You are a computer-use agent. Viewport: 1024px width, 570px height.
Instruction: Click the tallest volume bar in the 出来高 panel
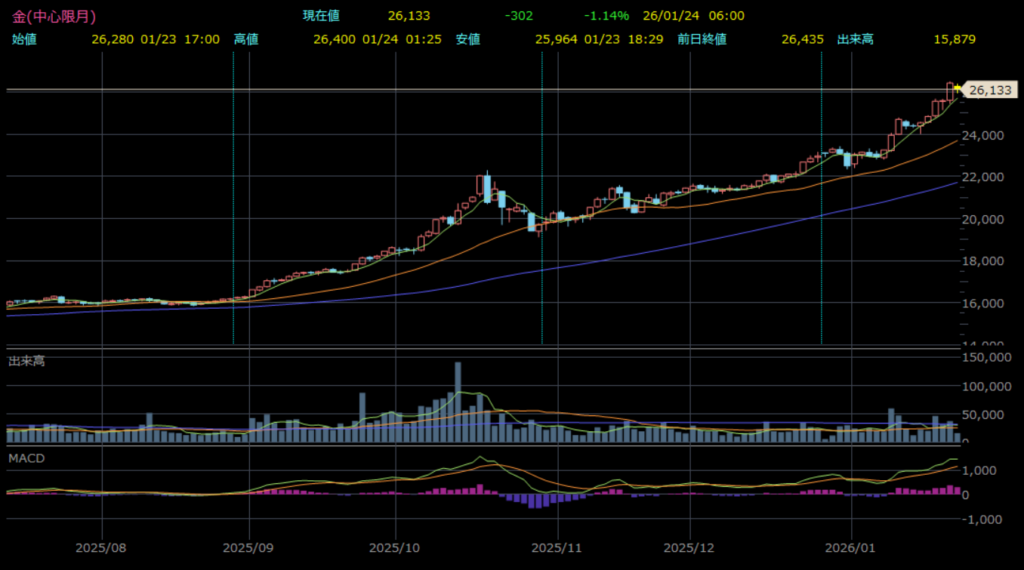458,402
